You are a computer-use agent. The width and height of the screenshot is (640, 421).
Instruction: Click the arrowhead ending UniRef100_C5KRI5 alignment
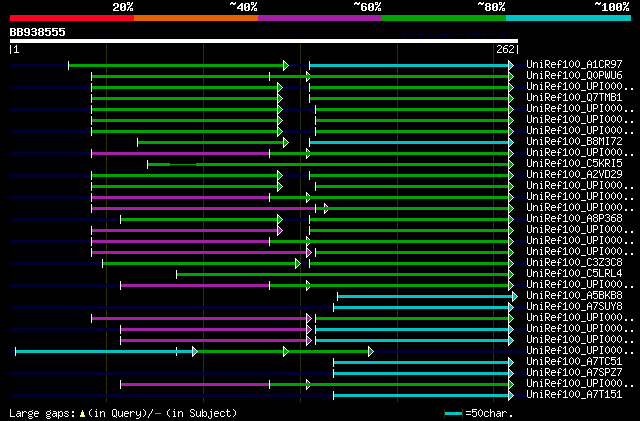pos(511,165)
